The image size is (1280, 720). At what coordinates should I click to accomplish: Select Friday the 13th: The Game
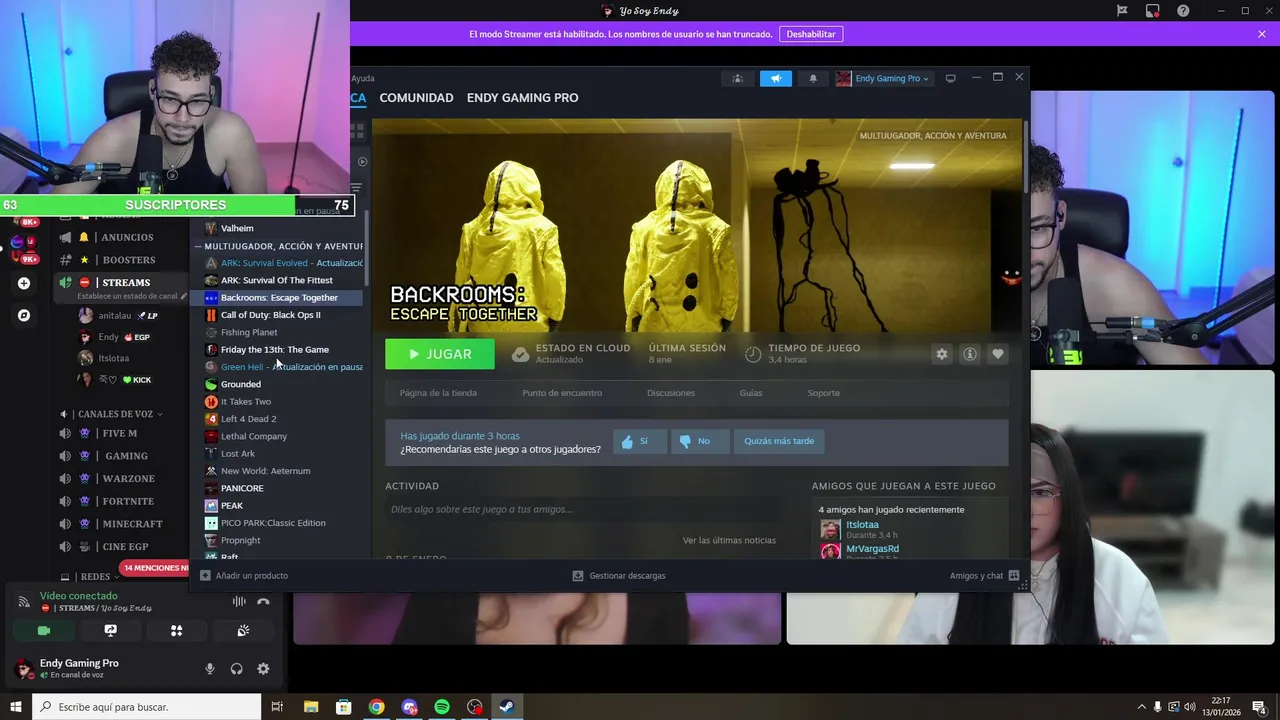[274, 349]
